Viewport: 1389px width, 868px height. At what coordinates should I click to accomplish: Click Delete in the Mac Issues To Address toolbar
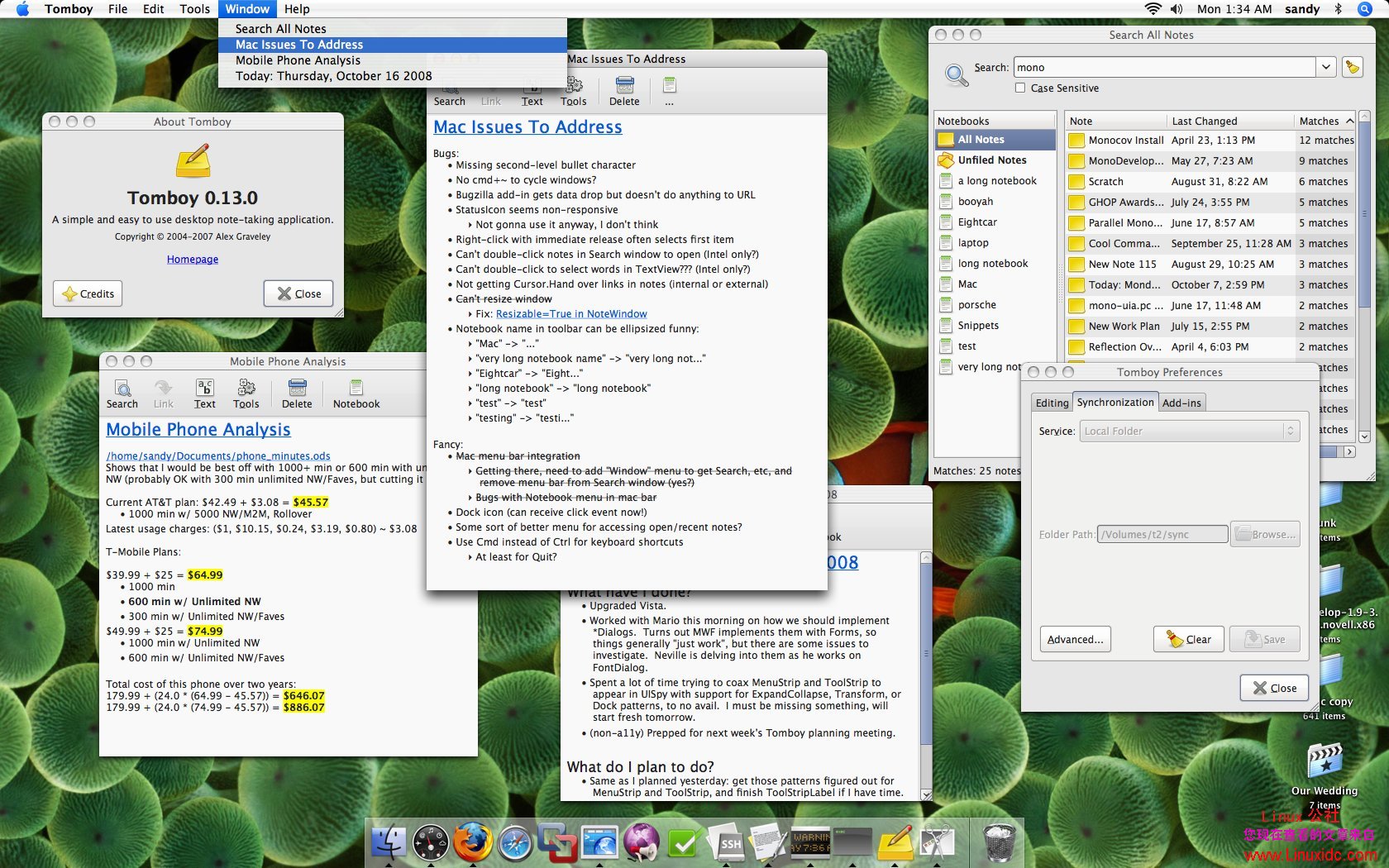(x=624, y=91)
